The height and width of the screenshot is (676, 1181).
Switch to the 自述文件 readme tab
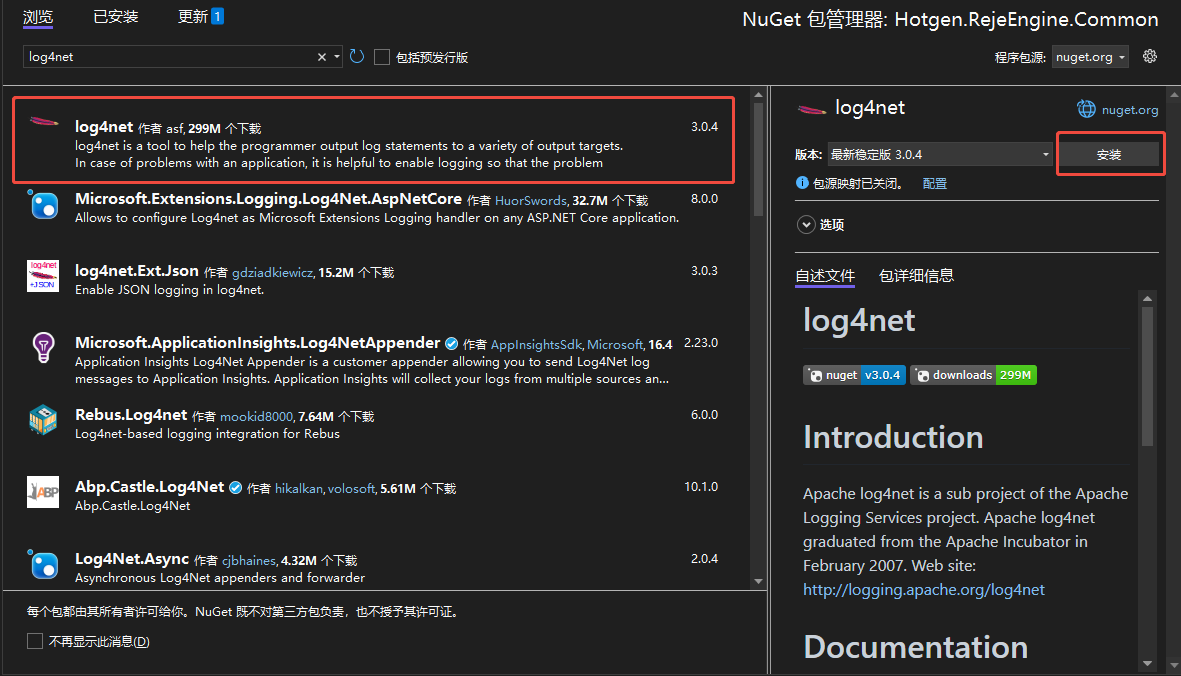coord(825,276)
